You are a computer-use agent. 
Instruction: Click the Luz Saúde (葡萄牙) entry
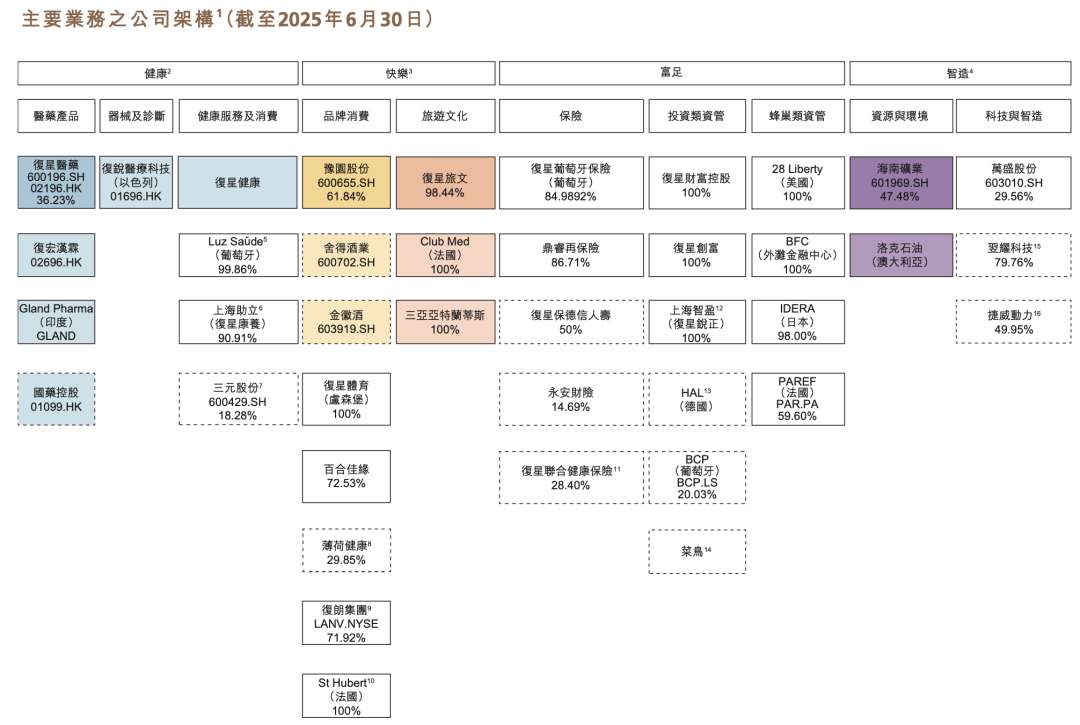coord(238,254)
